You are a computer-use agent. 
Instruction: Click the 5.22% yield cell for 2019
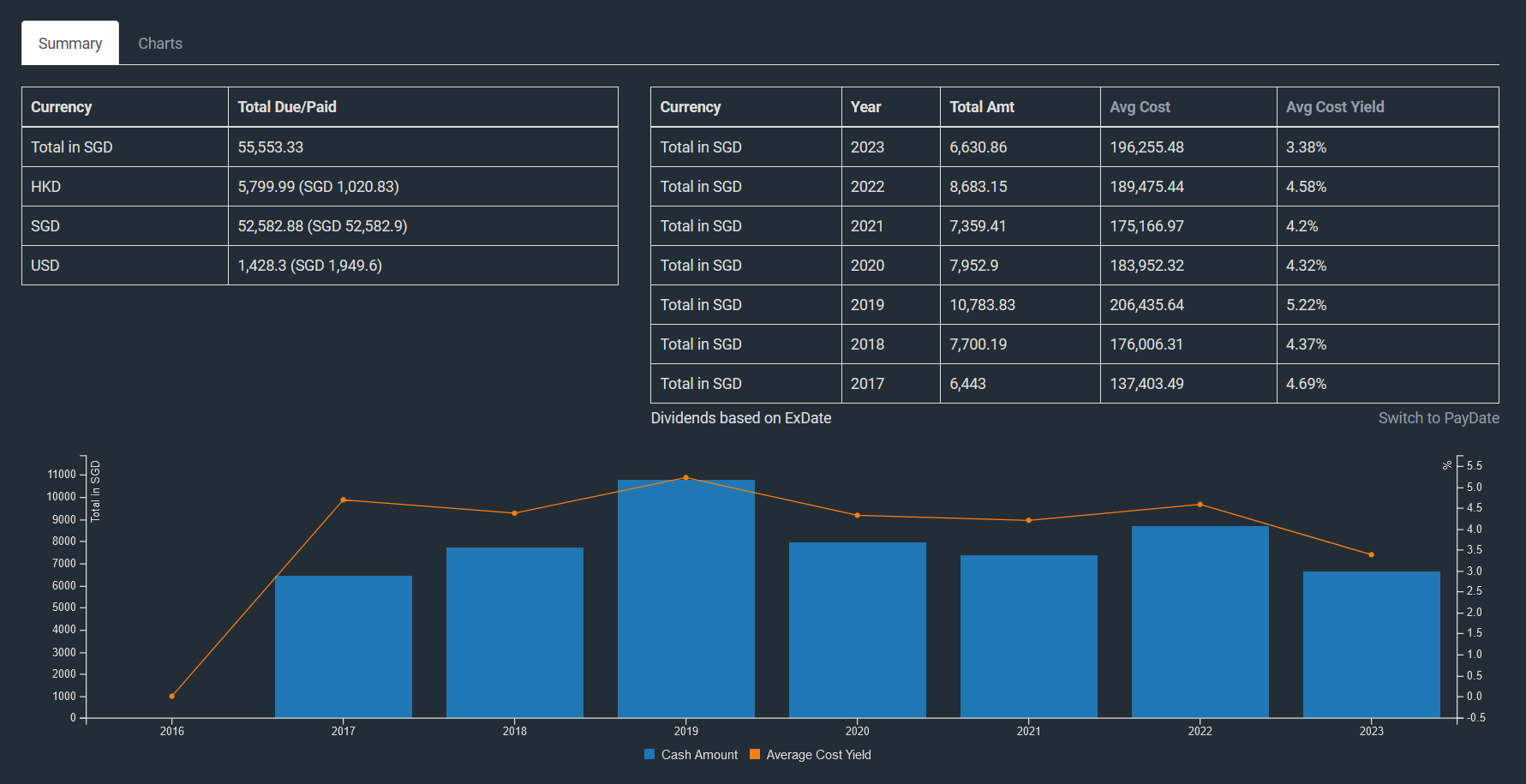click(x=1306, y=305)
